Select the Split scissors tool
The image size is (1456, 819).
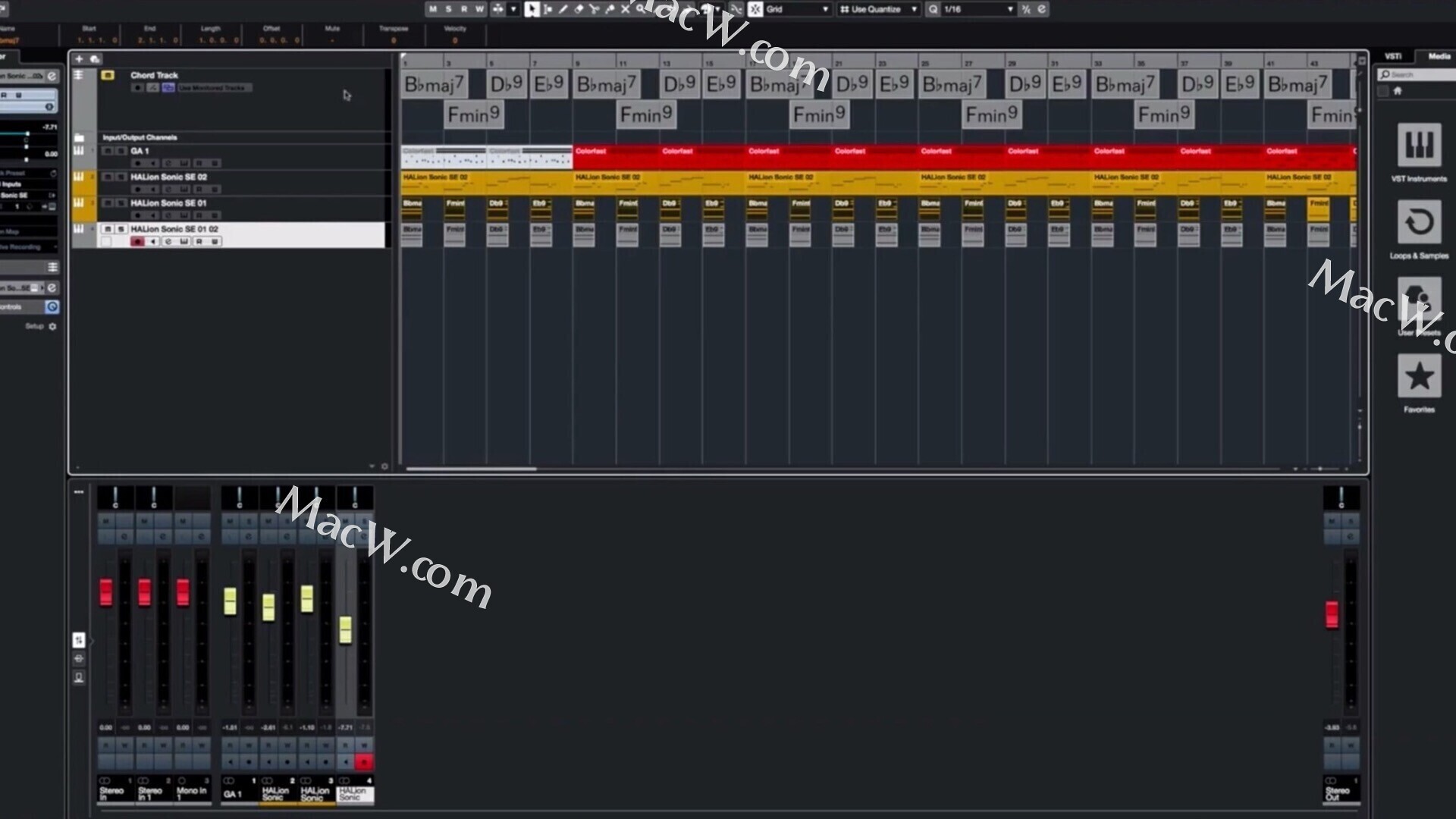[x=595, y=9]
